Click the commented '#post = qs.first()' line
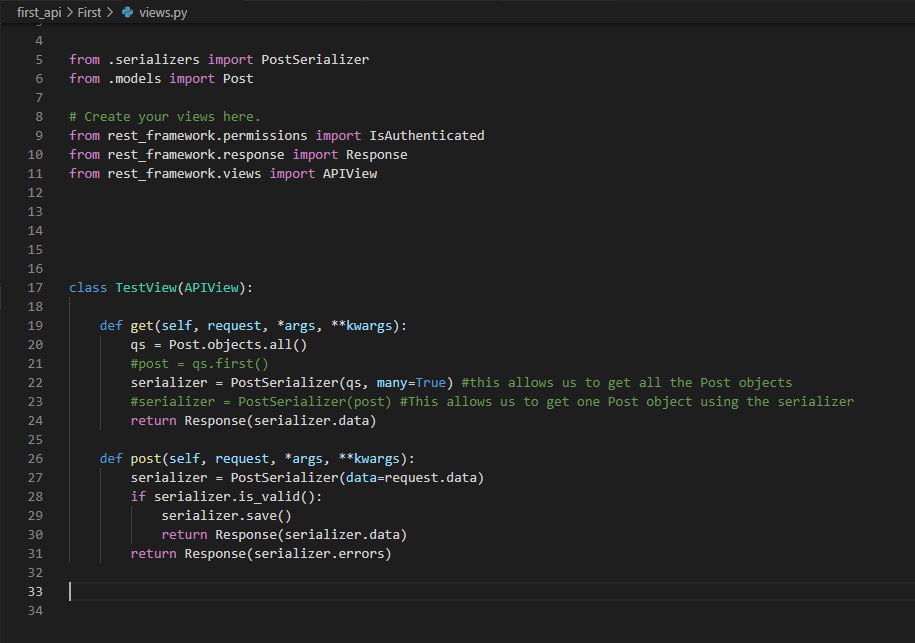Screen dimensions: 915x643 pos(200,364)
